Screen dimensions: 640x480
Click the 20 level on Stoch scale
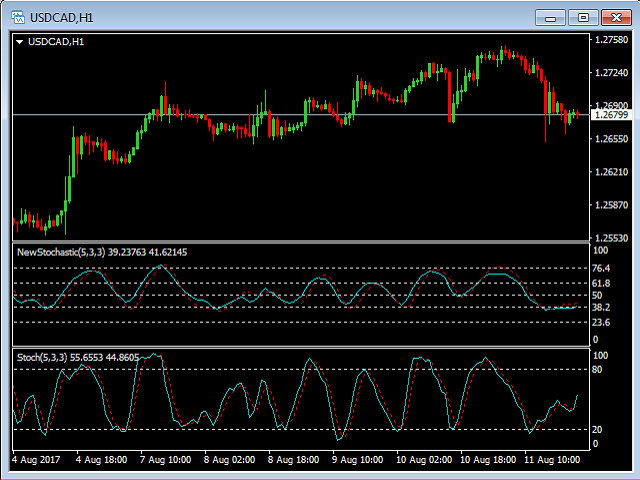pyautogui.click(x=598, y=429)
